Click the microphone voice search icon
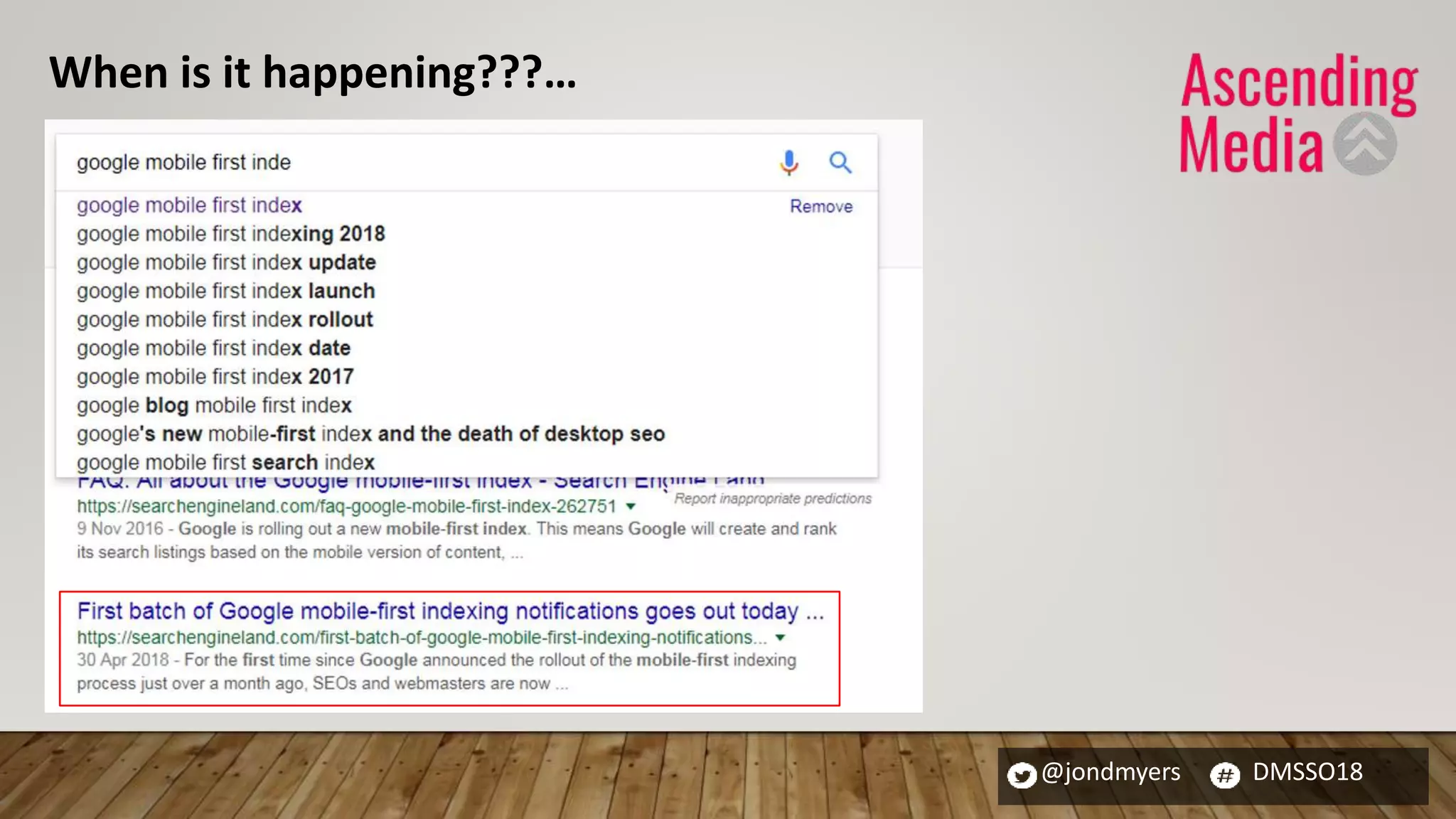The width and height of the screenshot is (1456, 819). 788,163
